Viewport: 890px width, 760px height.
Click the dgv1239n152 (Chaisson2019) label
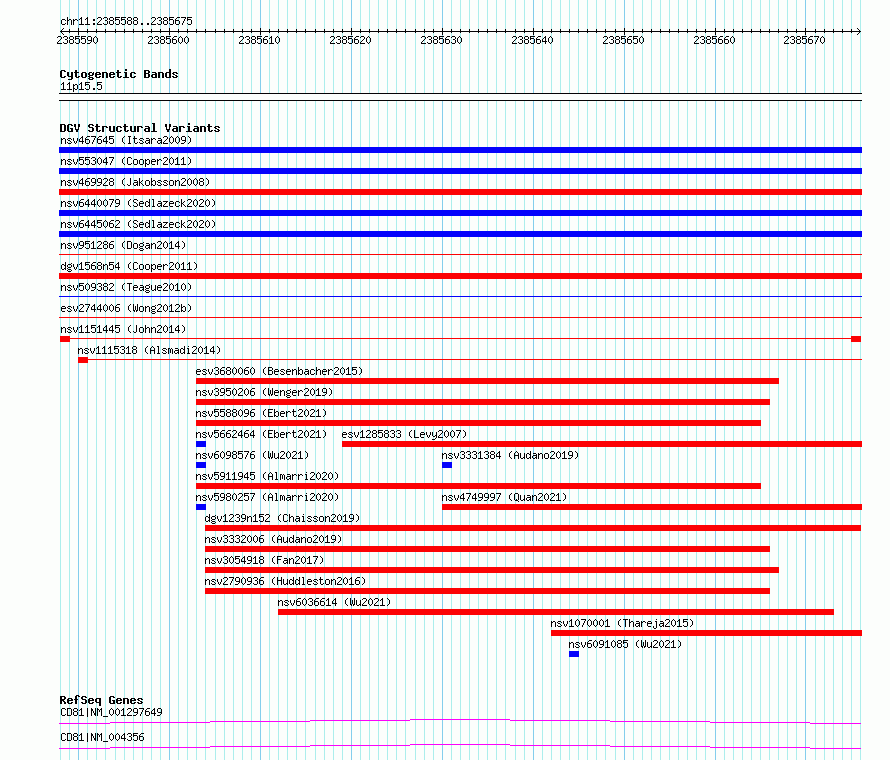coord(282,518)
